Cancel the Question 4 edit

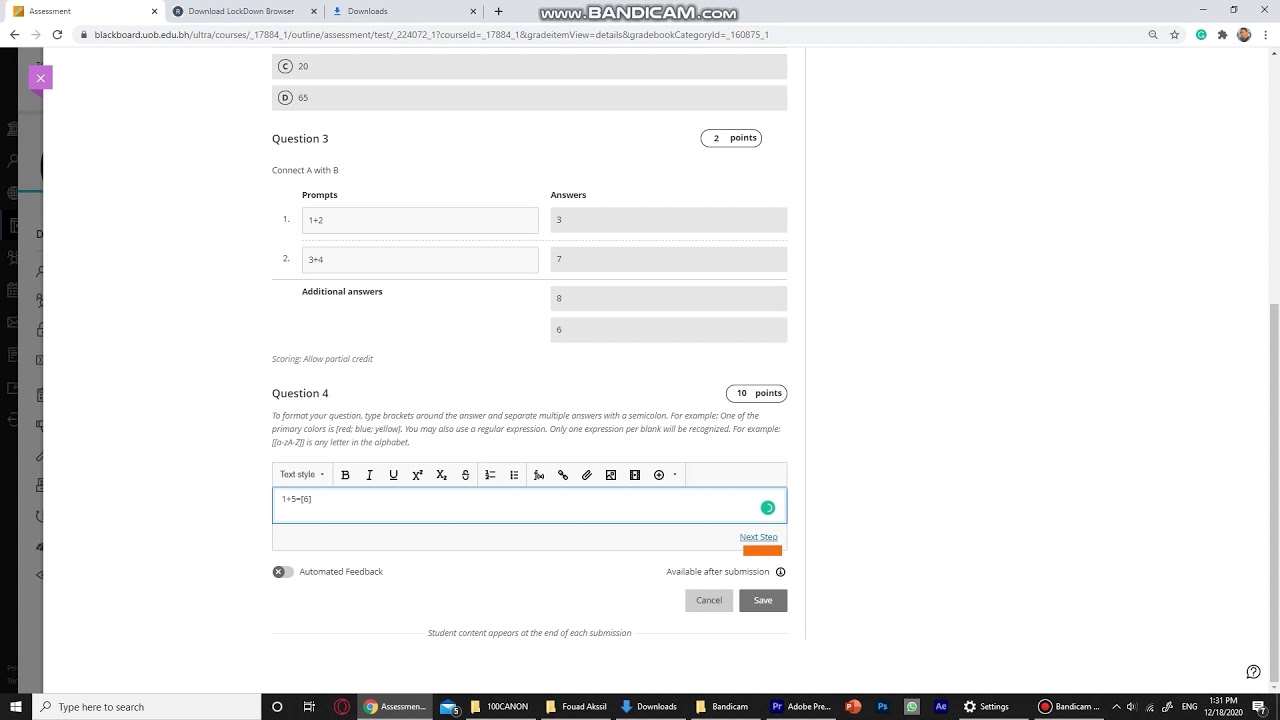[x=709, y=600]
